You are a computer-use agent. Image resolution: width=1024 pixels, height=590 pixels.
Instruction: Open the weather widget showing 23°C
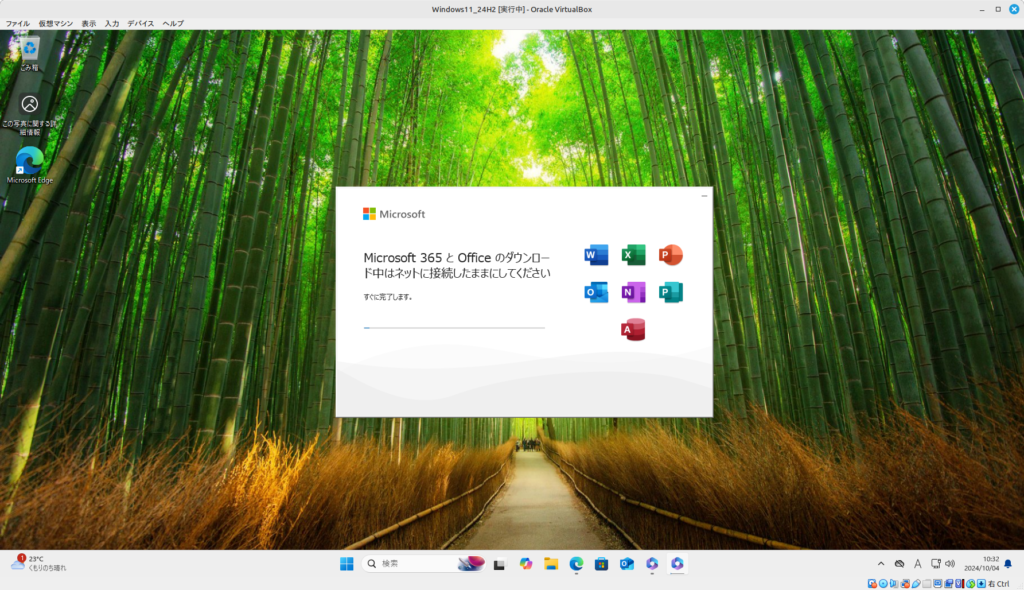click(x=38, y=564)
